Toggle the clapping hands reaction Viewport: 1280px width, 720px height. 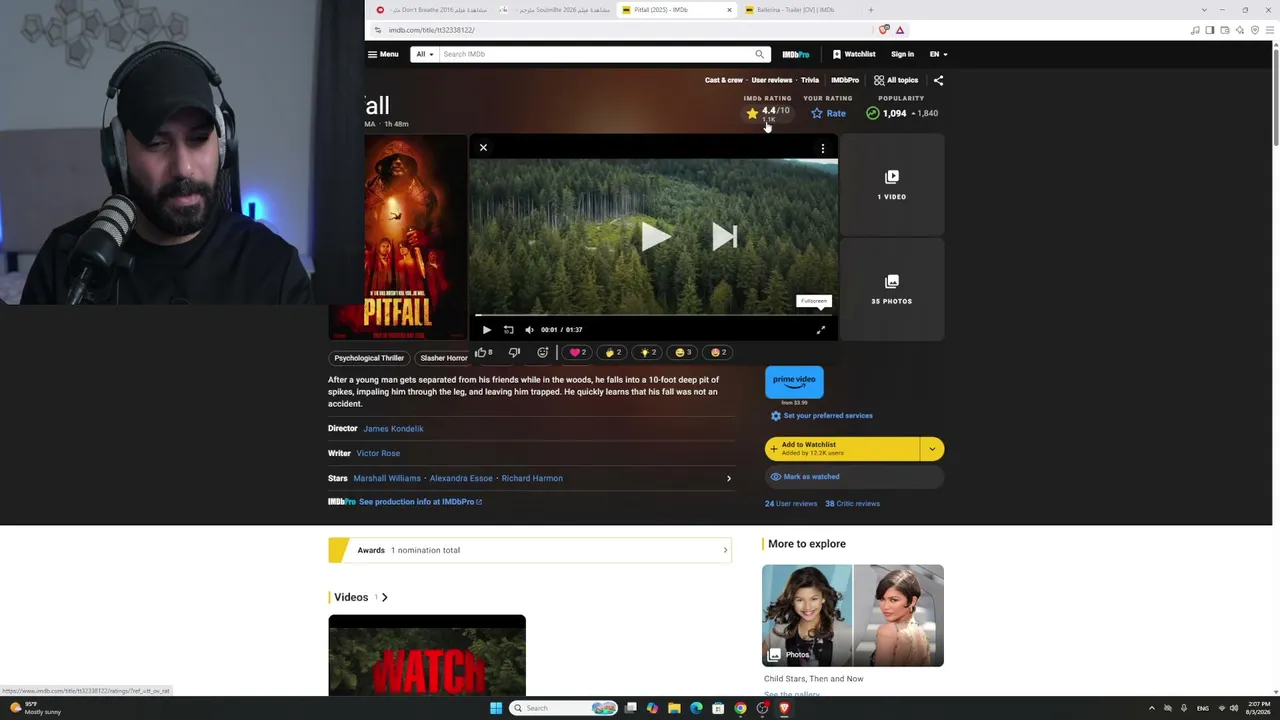(613, 352)
